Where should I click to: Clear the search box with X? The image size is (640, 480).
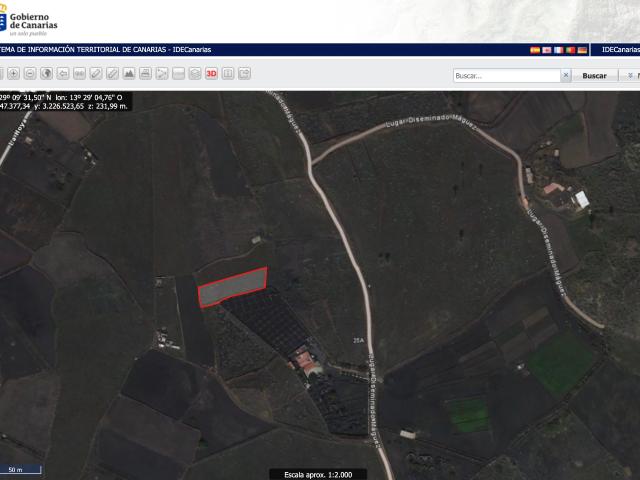click(566, 75)
